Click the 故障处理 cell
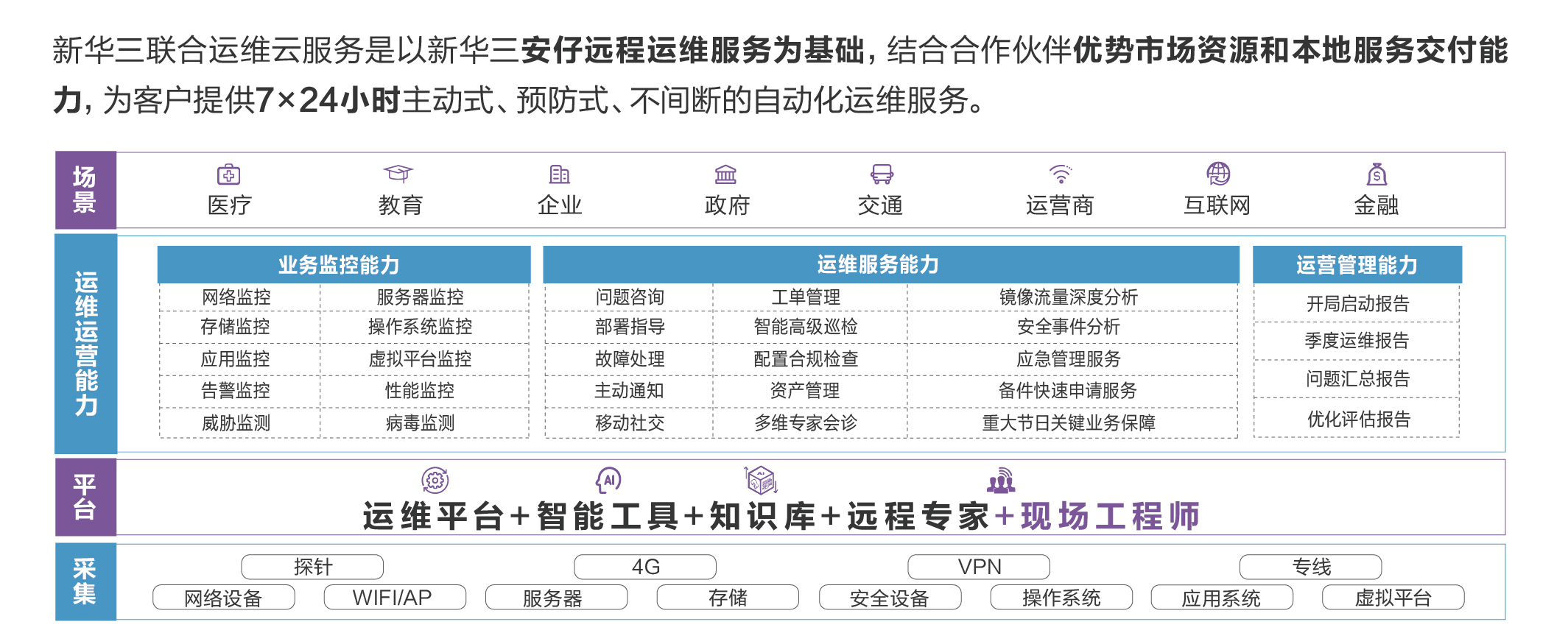The image size is (1568, 644). point(629,359)
